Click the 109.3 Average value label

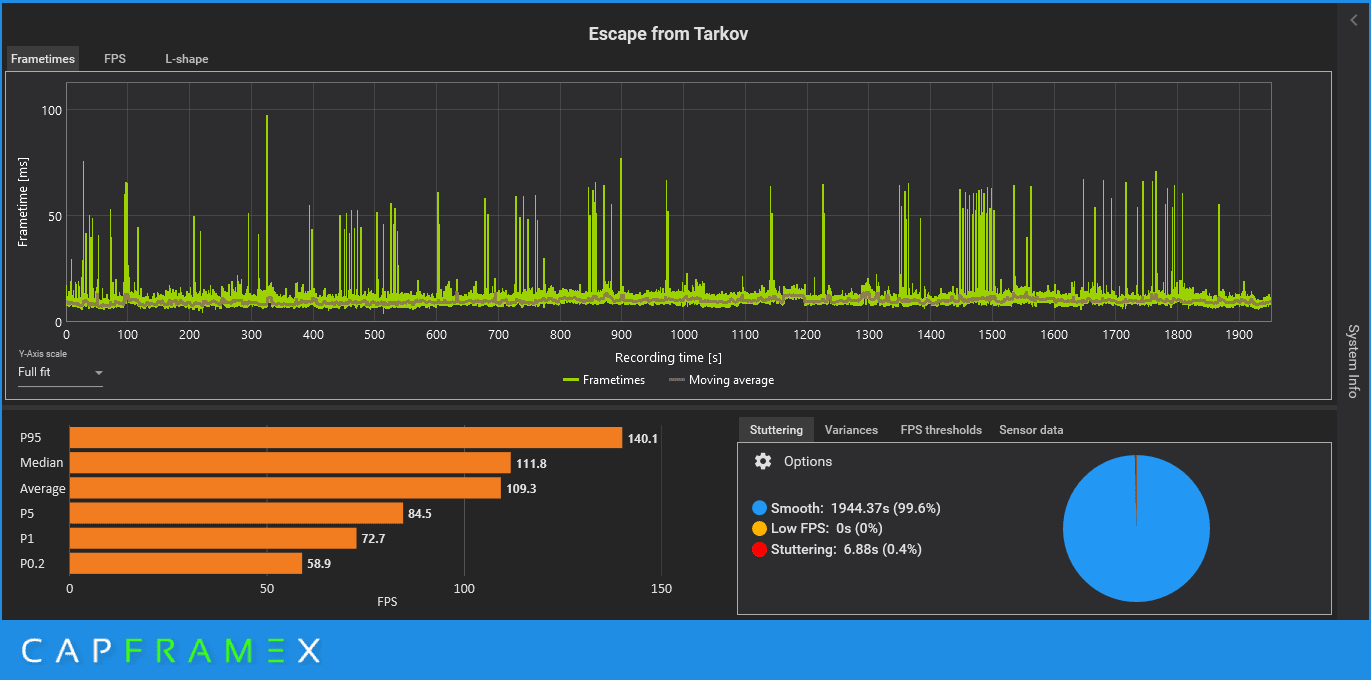521,488
